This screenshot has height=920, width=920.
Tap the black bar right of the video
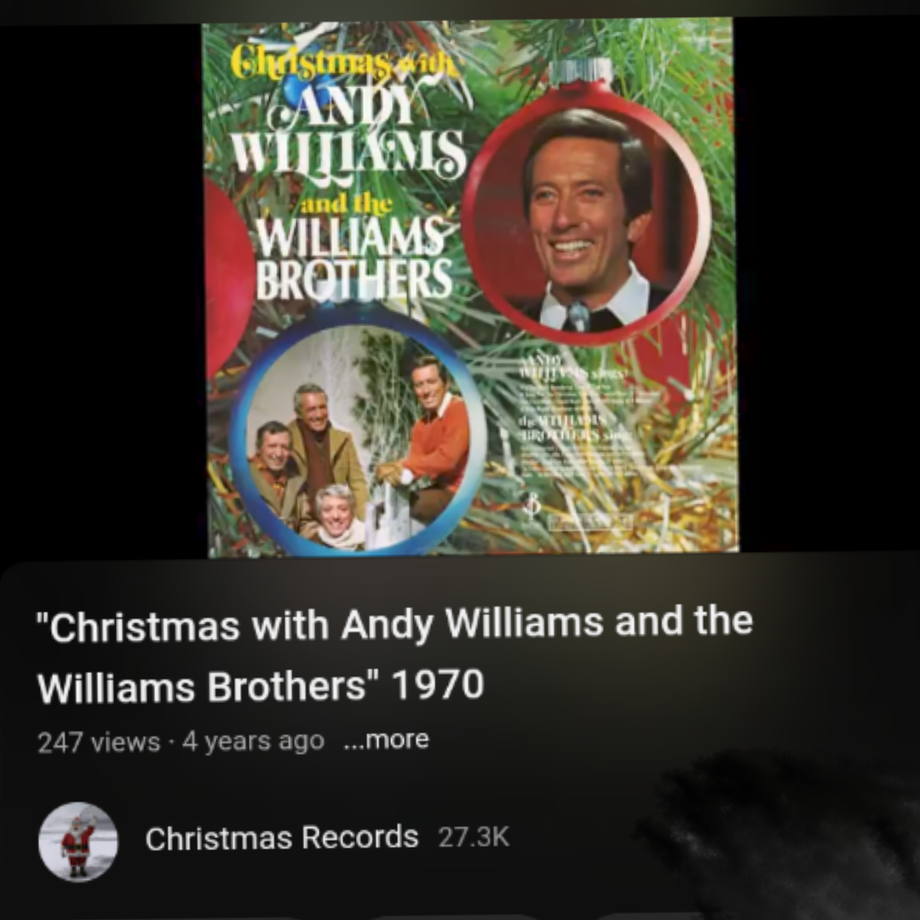826,288
